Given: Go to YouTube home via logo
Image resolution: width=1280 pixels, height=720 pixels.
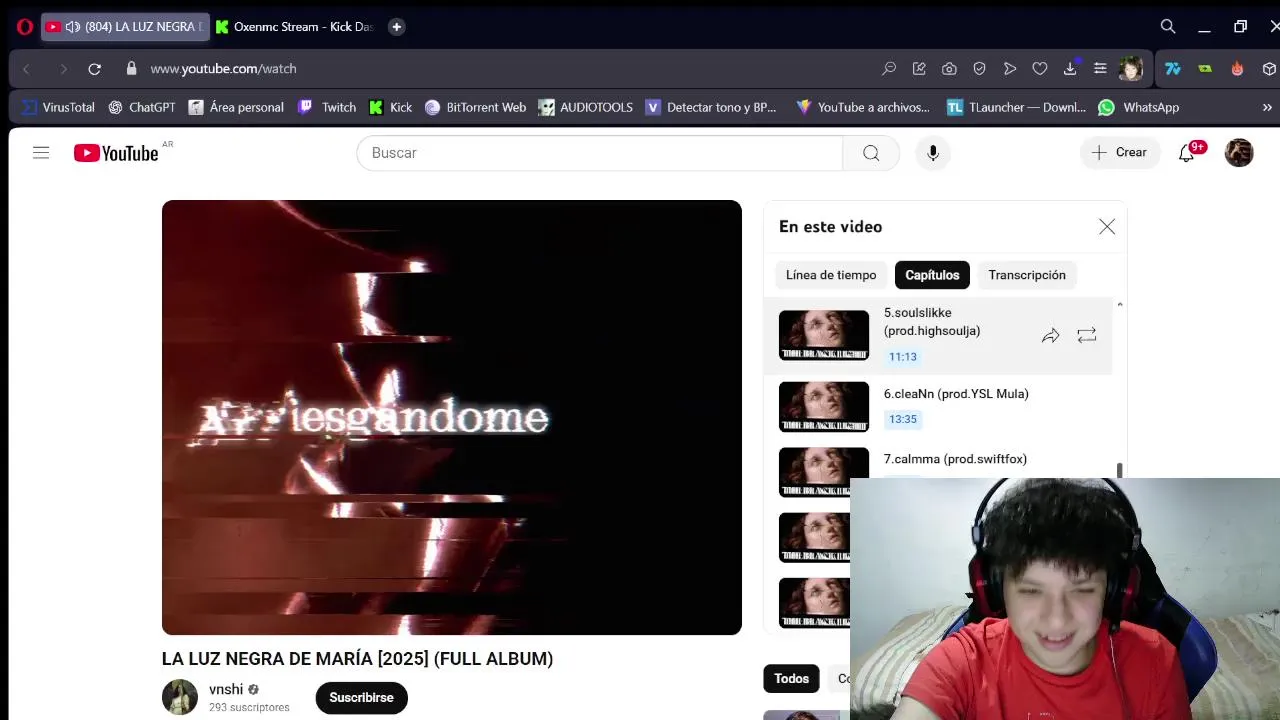Looking at the screenshot, I should pyautogui.click(x=116, y=153).
